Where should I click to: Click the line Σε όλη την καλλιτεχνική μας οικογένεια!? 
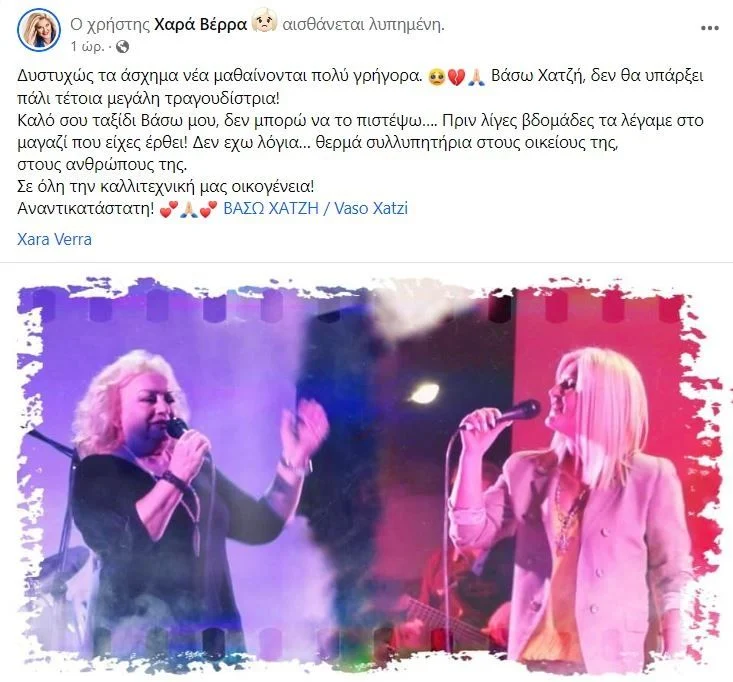[x=165, y=187]
